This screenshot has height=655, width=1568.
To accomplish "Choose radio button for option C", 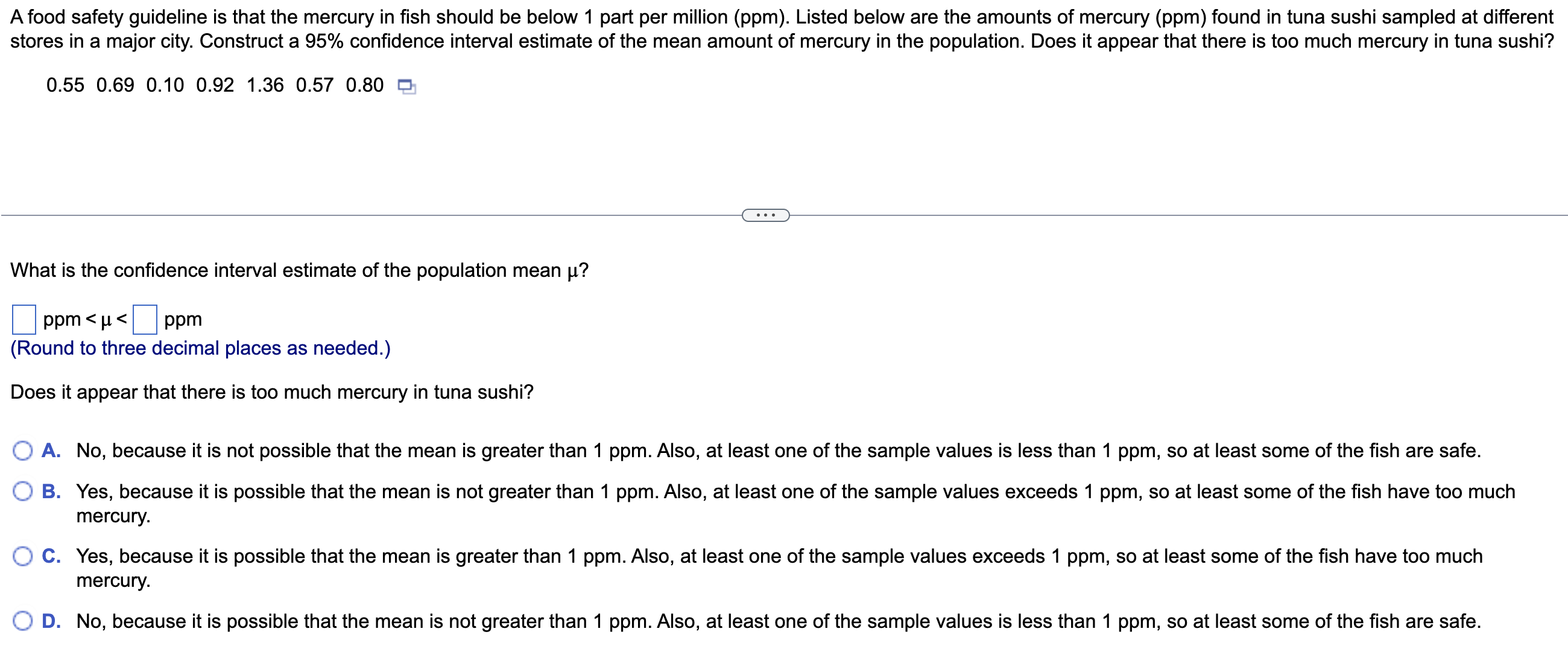I will click(x=23, y=556).
